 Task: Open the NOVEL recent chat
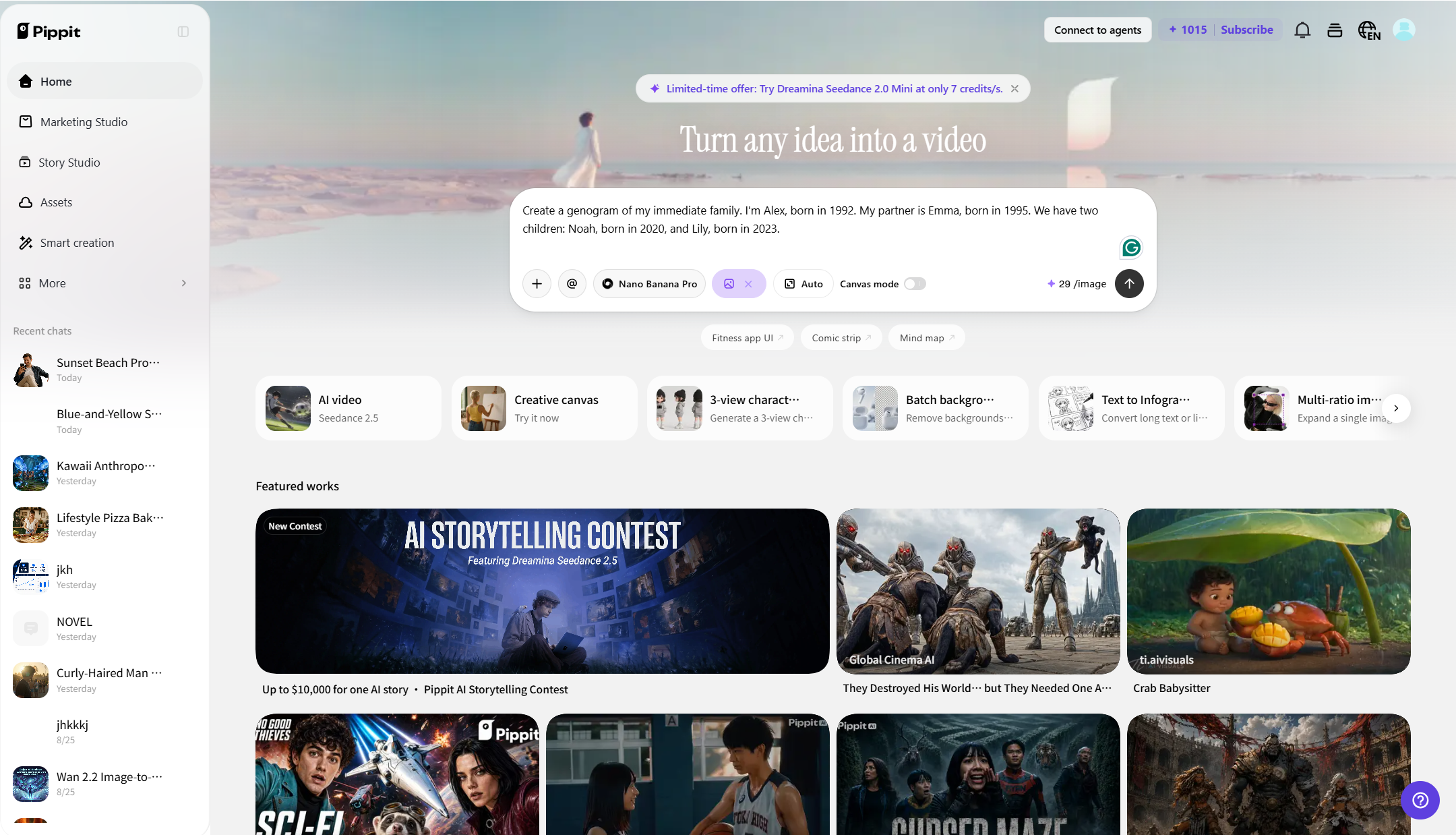[x=104, y=629]
